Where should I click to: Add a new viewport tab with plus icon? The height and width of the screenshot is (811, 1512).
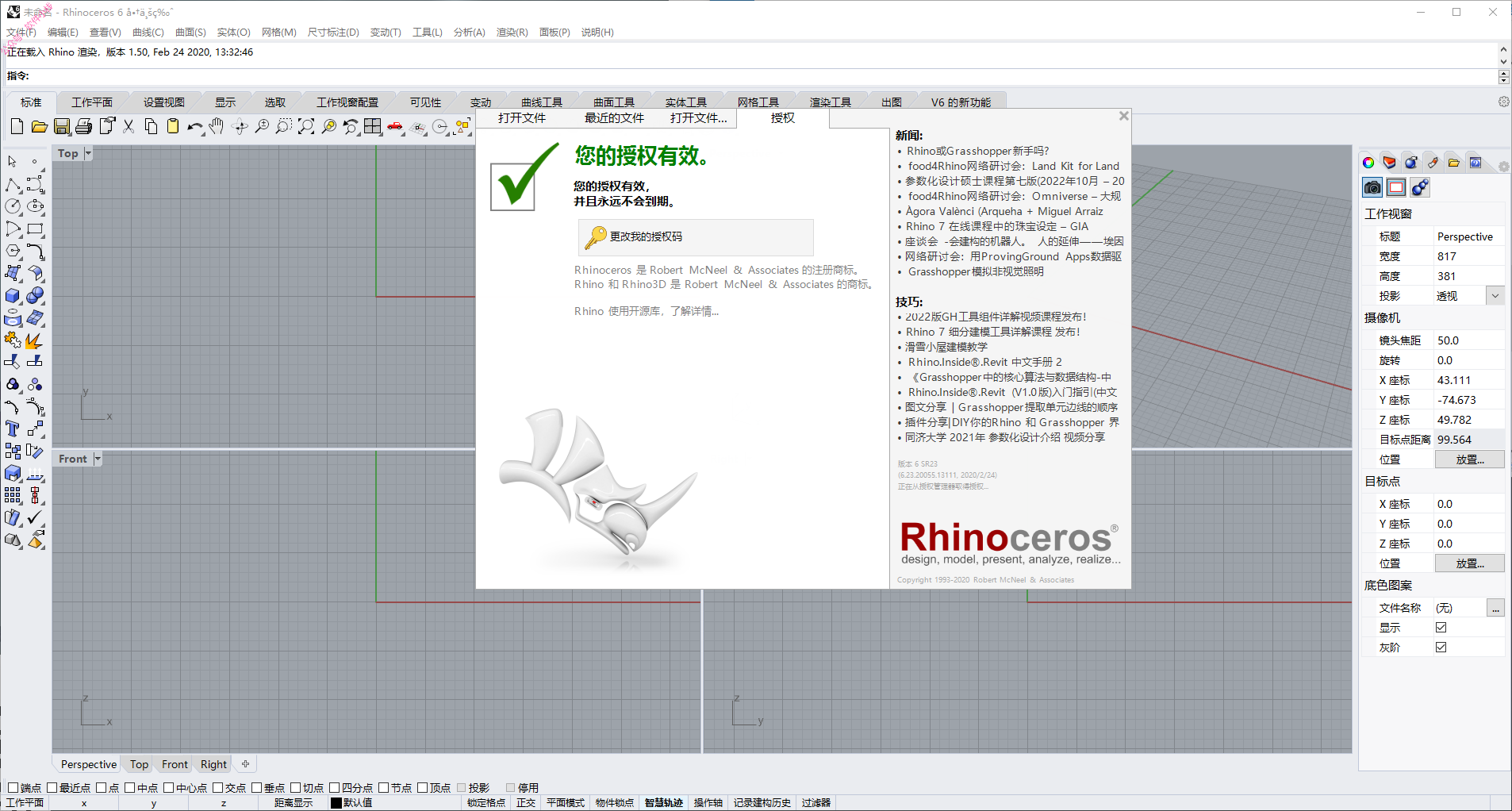coord(246,764)
